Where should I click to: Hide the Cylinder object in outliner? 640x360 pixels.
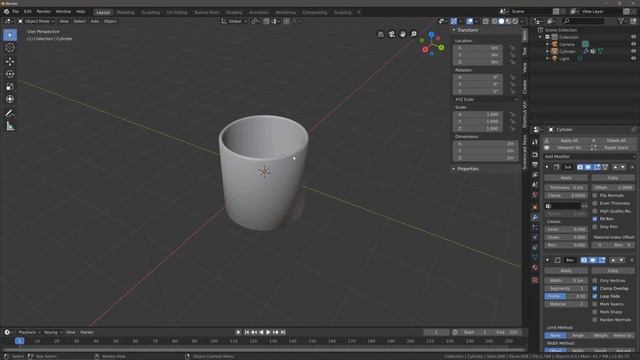coord(633,51)
